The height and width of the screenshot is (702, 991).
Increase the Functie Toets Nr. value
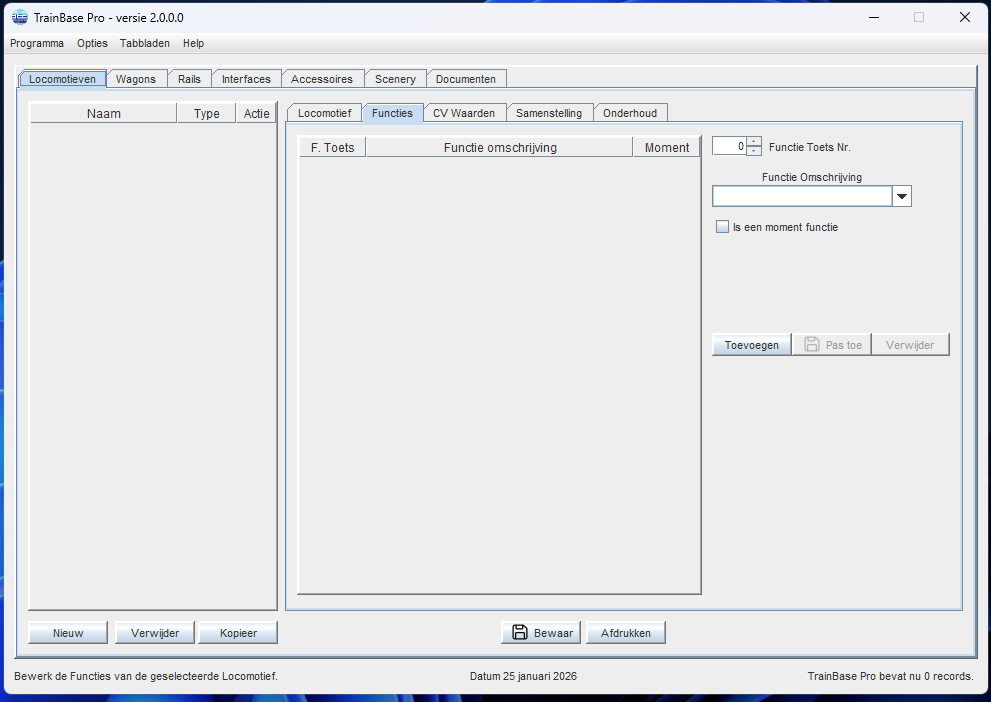[754, 141]
